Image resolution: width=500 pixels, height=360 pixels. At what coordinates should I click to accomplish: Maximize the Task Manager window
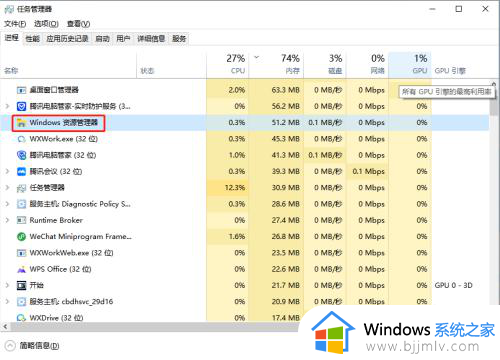click(x=459, y=9)
